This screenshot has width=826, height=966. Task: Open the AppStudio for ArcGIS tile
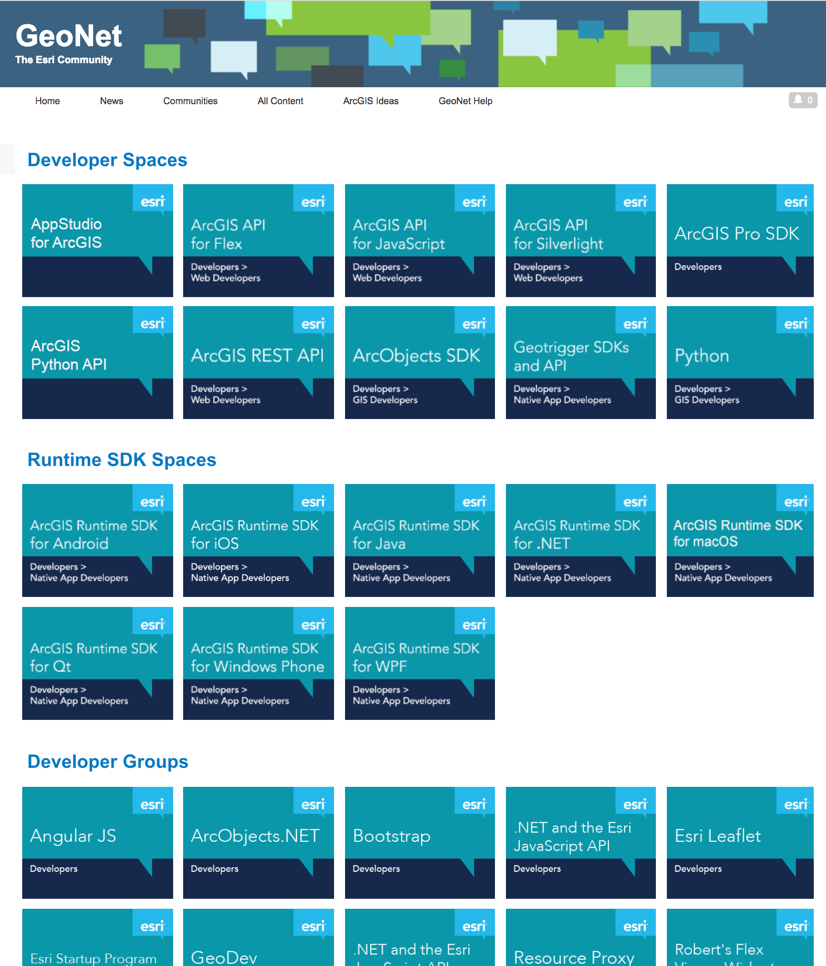97,240
